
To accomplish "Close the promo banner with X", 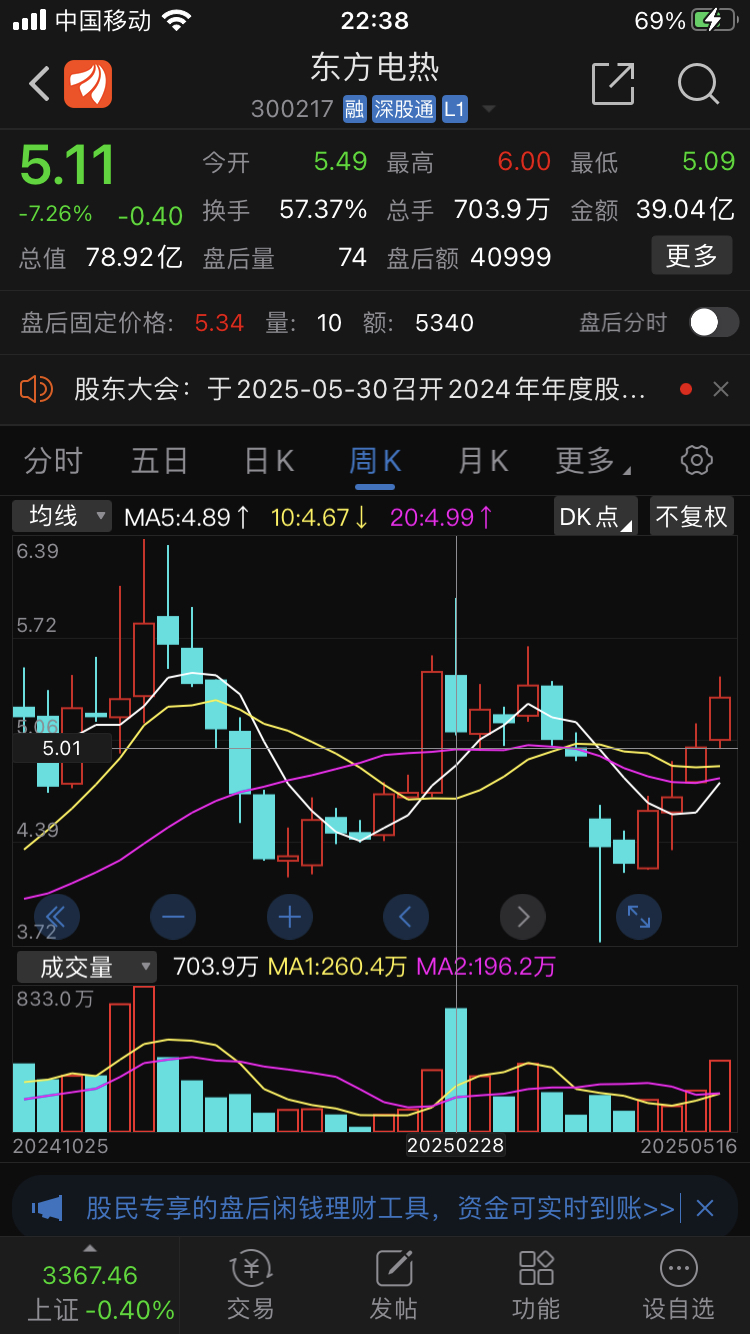I will pyautogui.click(x=705, y=1208).
